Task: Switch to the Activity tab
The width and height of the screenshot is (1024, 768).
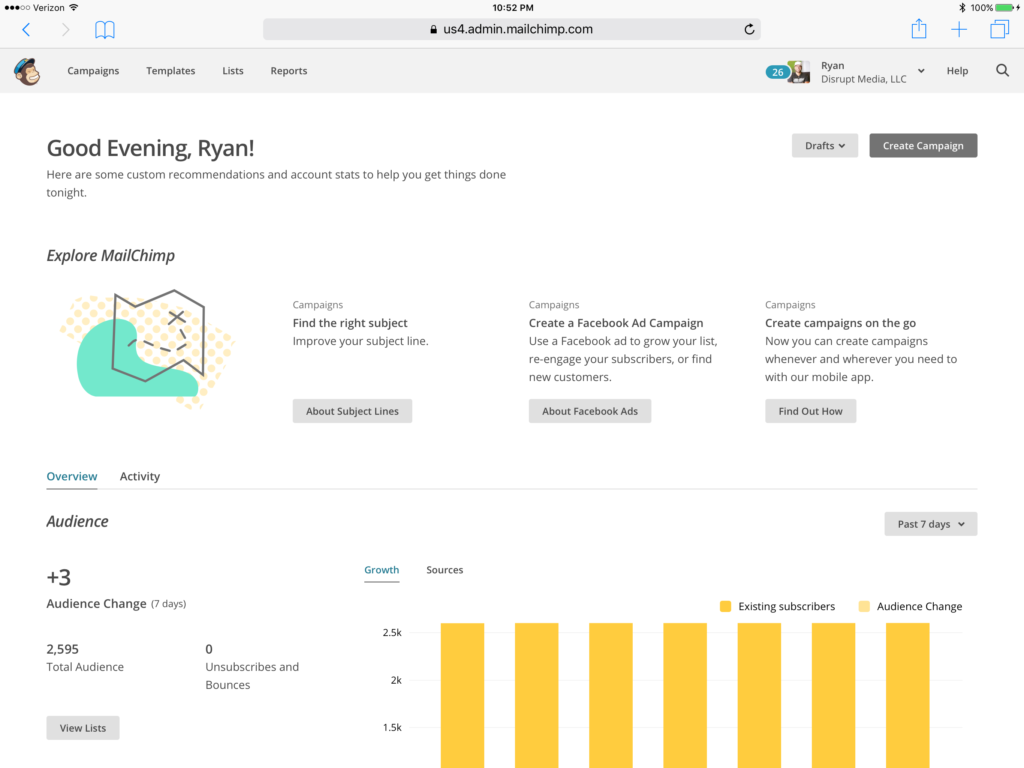Action: tap(140, 476)
